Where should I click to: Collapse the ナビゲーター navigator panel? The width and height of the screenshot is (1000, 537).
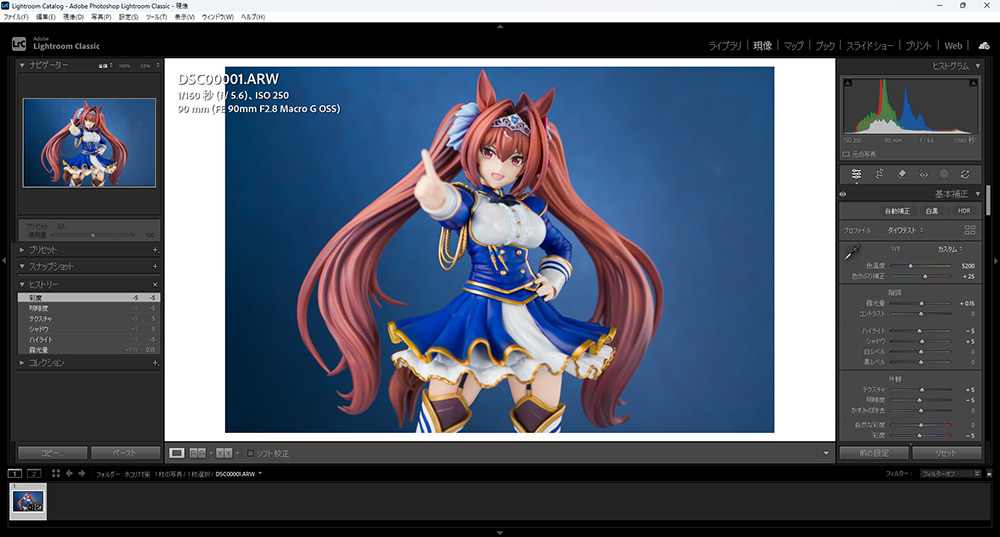pos(22,65)
